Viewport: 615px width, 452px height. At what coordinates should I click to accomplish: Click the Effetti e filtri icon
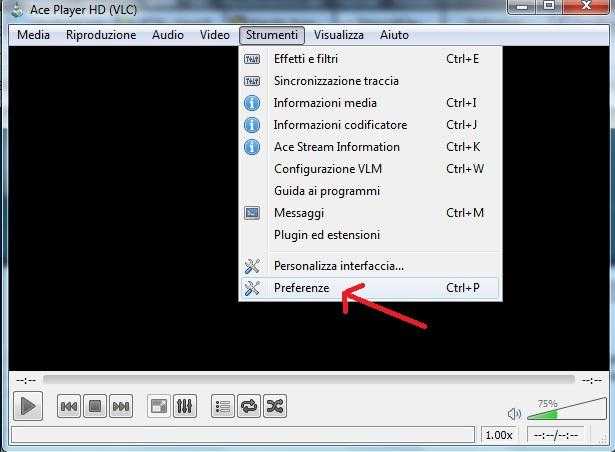[x=252, y=59]
